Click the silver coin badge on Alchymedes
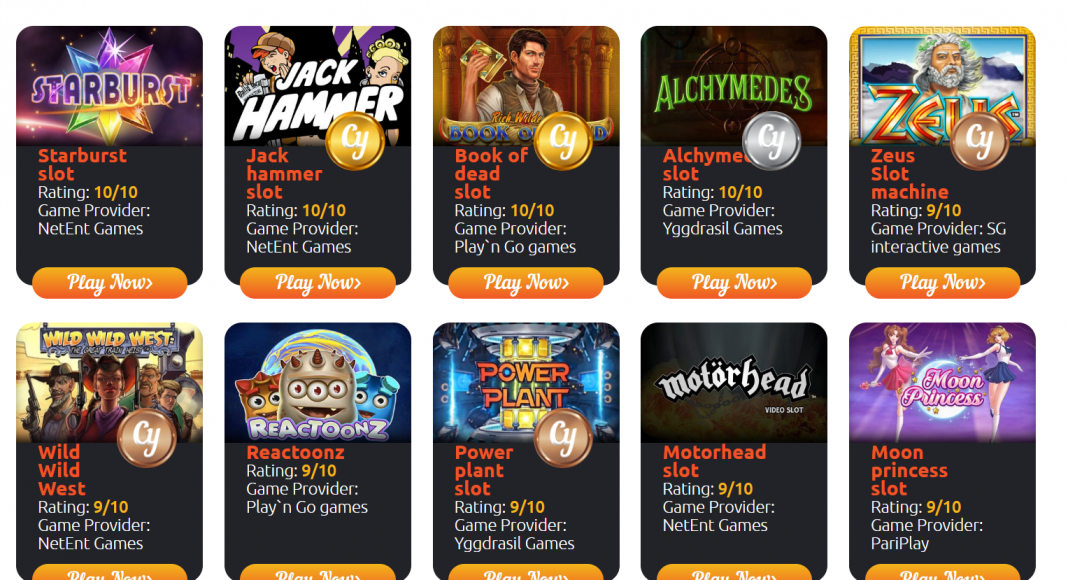Image resolution: width=1068 pixels, height=580 pixels. [x=771, y=141]
